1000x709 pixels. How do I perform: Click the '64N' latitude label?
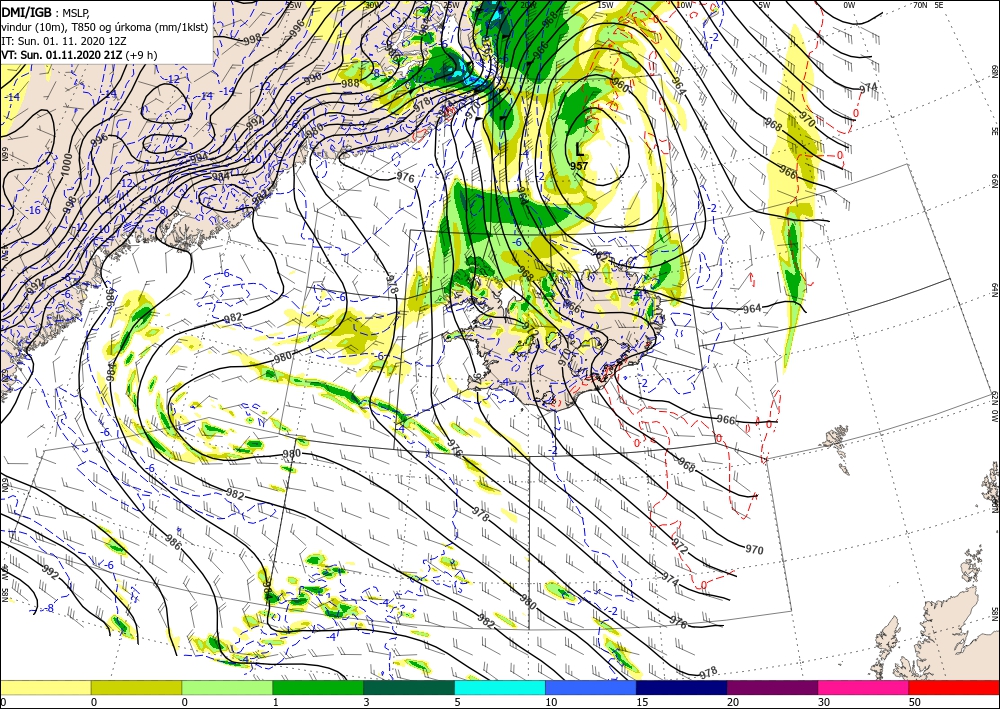point(995,291)
